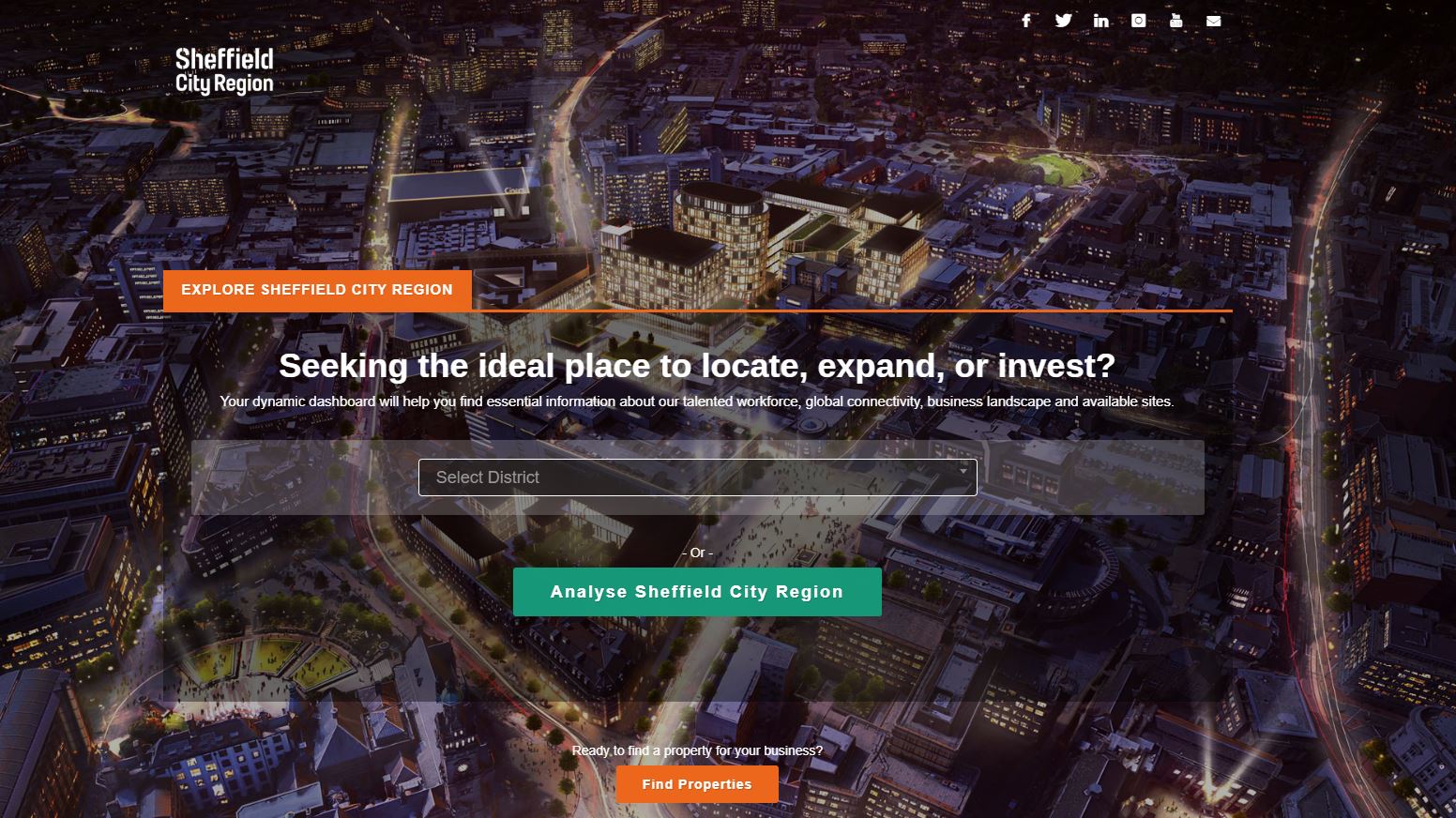The image size is (1456, 818).
Task: Click the 'City Region' wording in the logo
Action: click(224, 84)
